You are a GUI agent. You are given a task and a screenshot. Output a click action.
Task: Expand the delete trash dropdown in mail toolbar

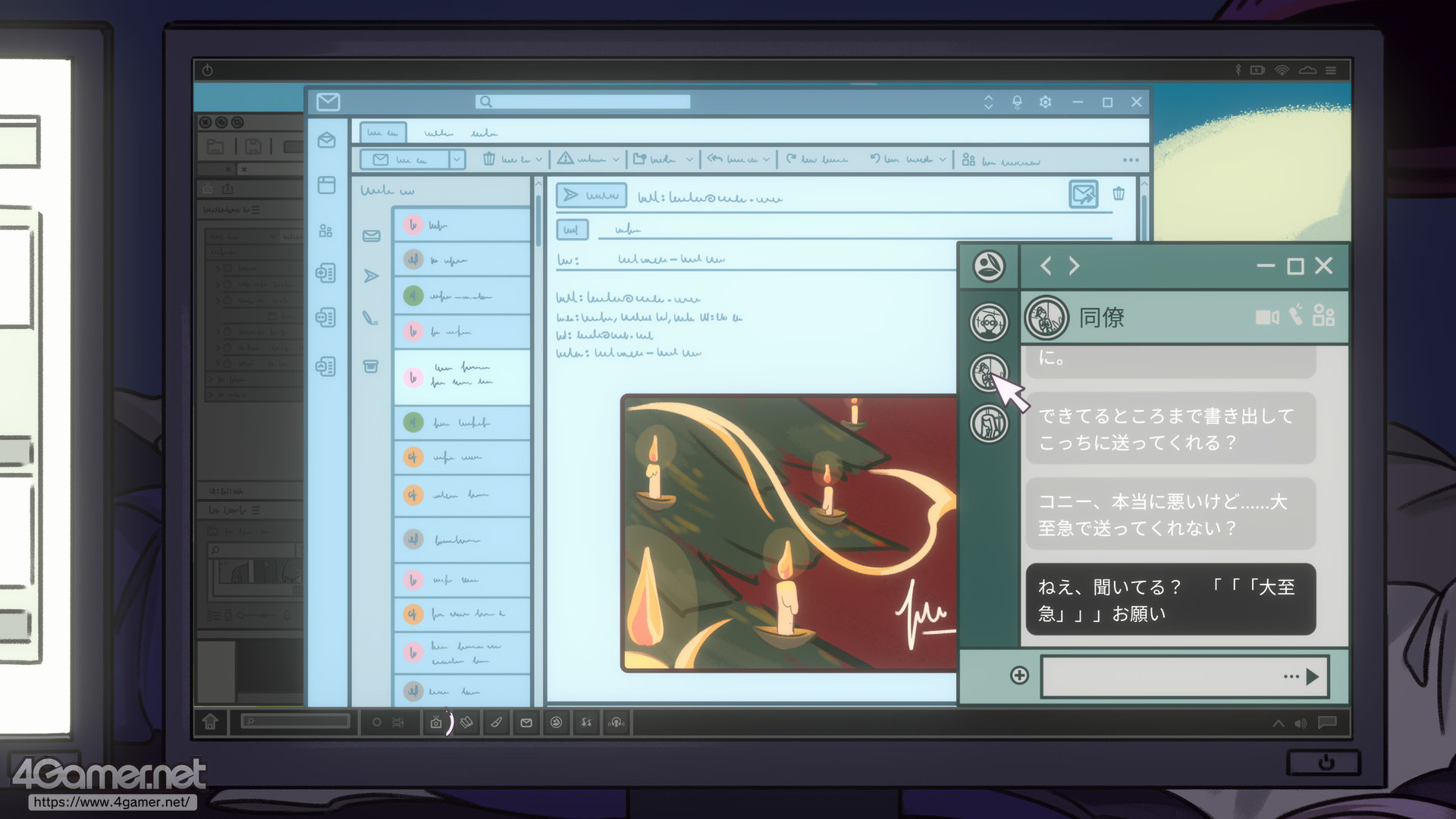point(538,160)
